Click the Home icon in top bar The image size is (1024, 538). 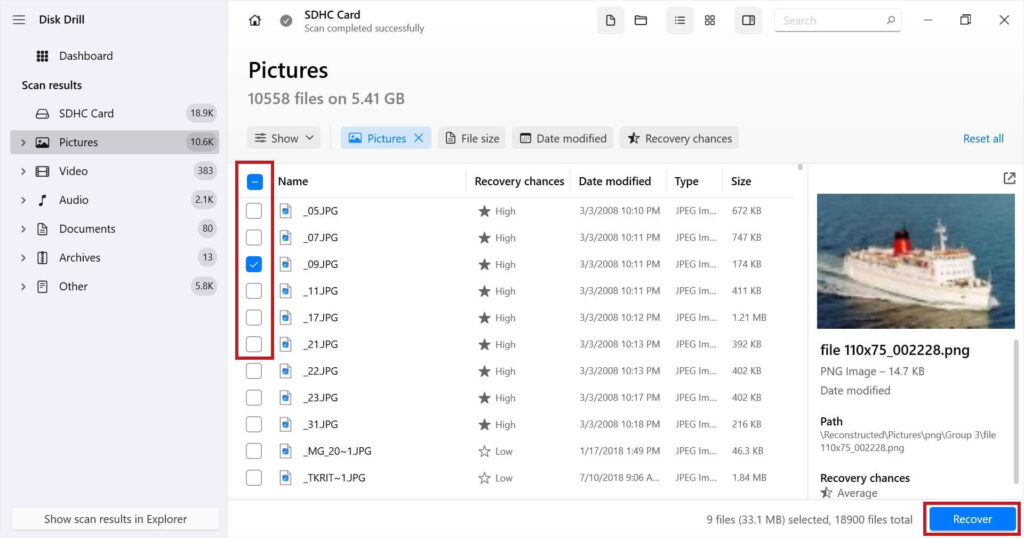[255, 20]
